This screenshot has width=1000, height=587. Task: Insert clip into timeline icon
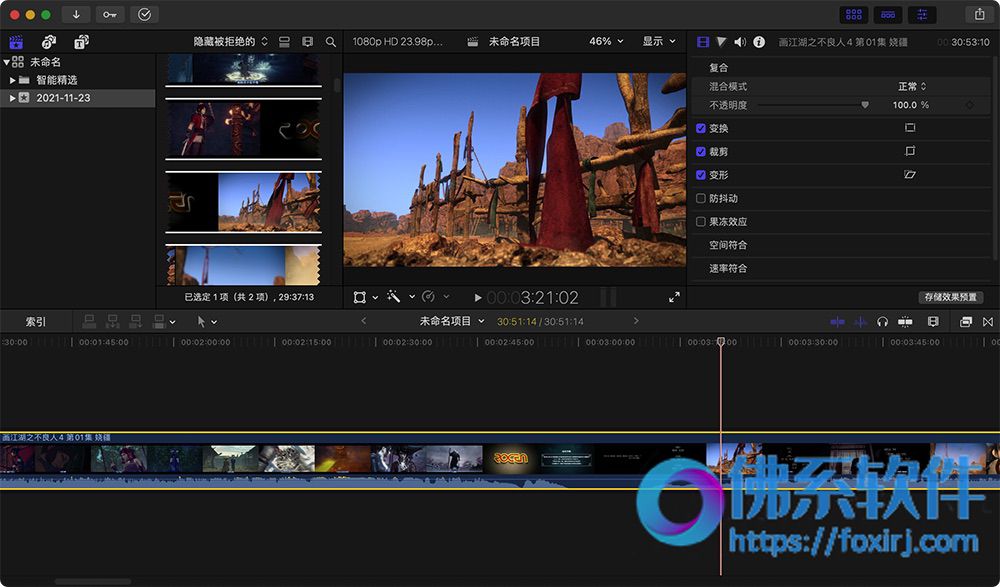coord(113,322)
